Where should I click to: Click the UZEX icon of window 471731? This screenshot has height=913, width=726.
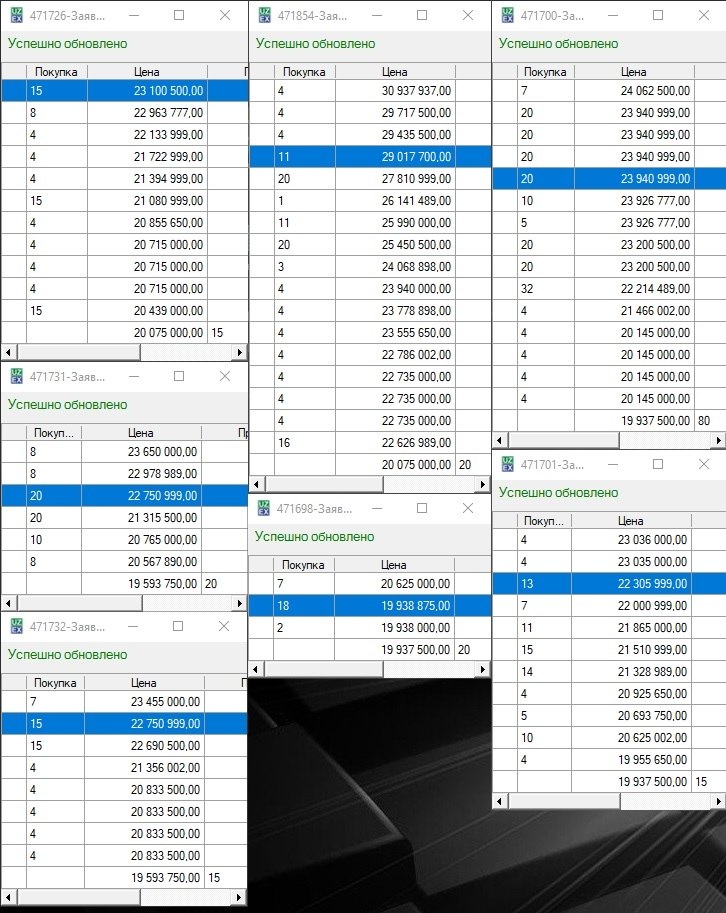coord(17,377)
